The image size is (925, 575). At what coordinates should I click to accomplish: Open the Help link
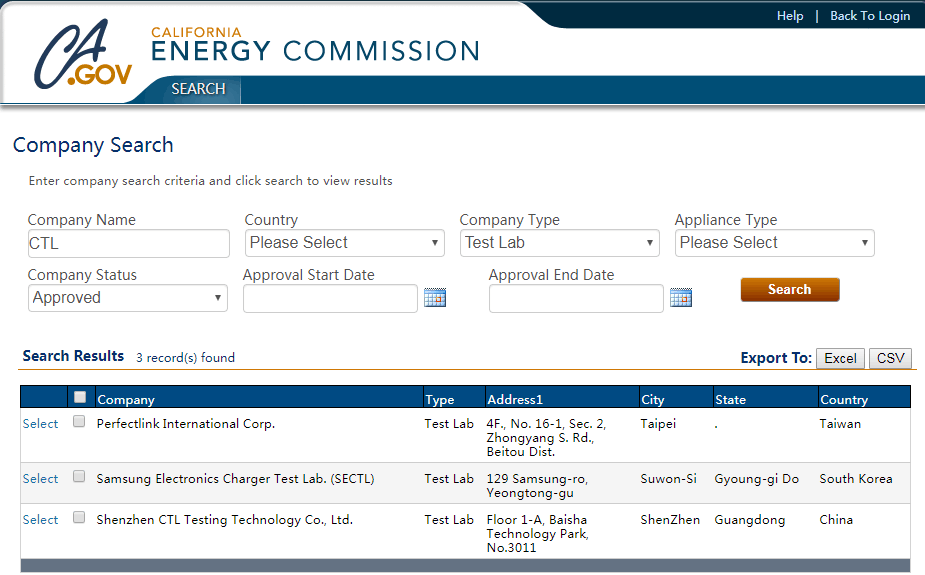pyautogui.click(x=790, y=16)
